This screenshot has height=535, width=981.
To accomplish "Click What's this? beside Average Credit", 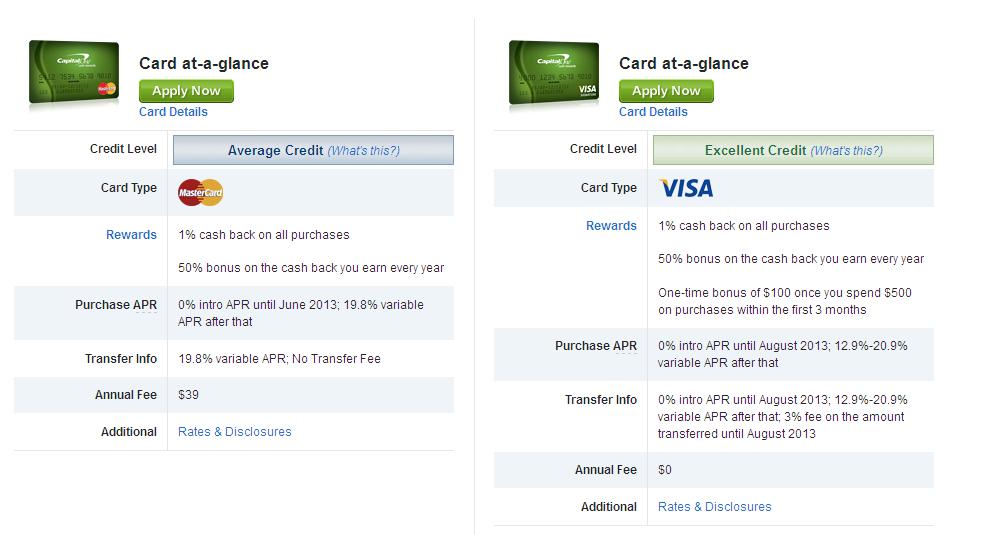I will [x=363, y=151].
